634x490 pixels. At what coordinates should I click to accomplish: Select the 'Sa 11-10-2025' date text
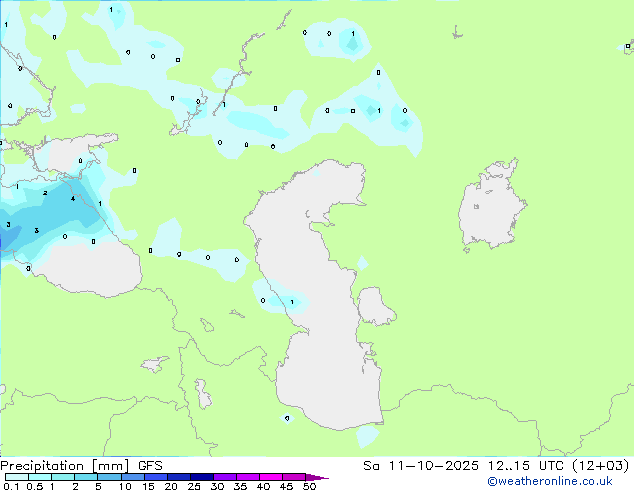coord(421,466)
